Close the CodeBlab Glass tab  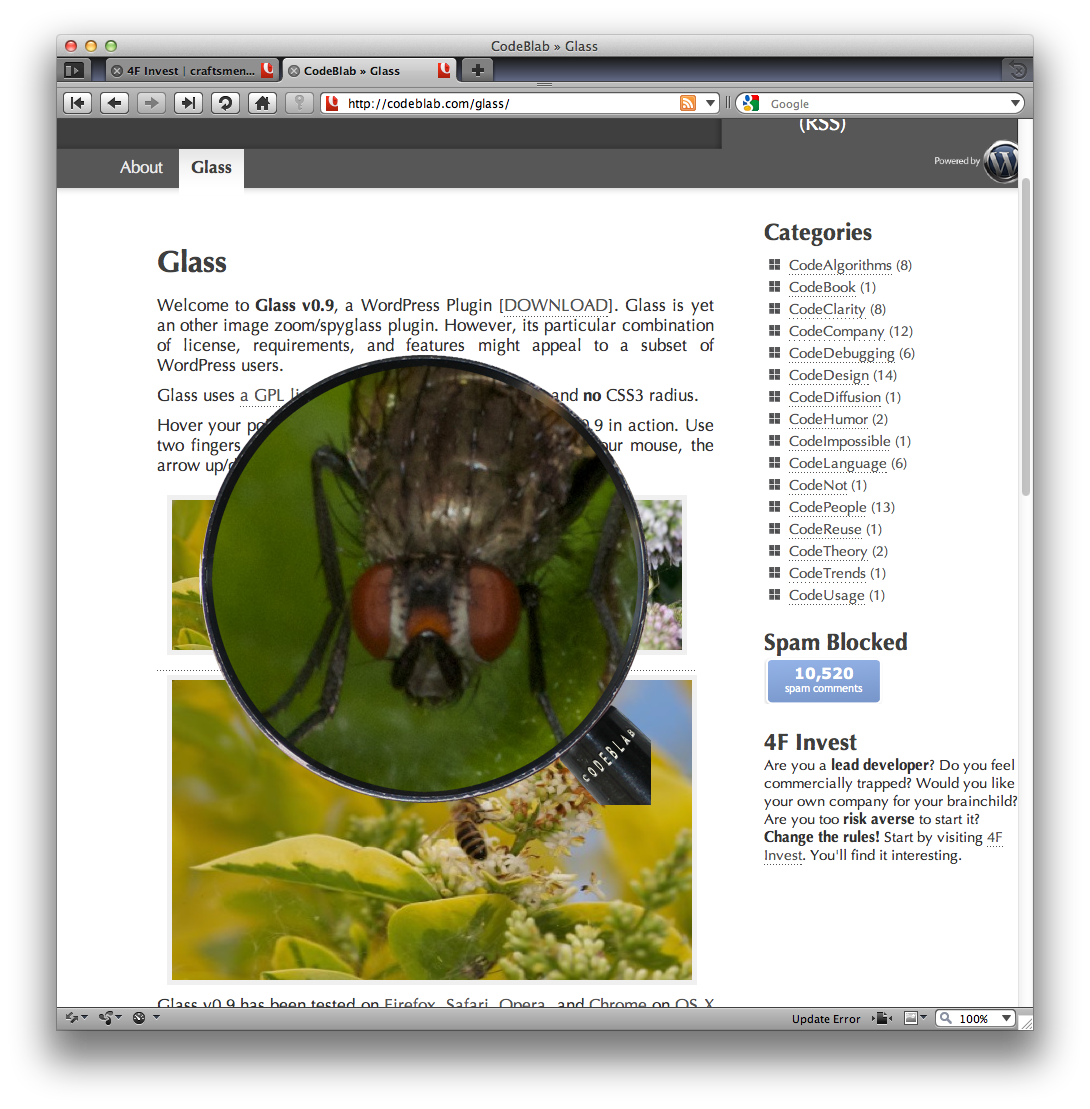(x=294, y=71)
